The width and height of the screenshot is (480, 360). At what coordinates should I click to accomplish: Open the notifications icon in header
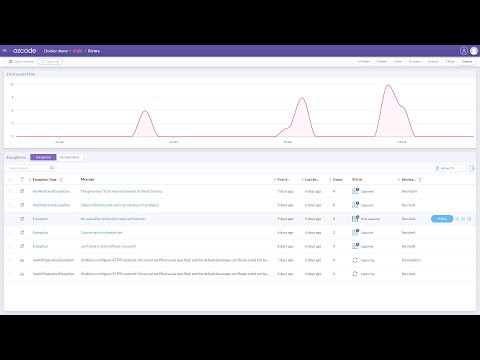coord(464,51)
